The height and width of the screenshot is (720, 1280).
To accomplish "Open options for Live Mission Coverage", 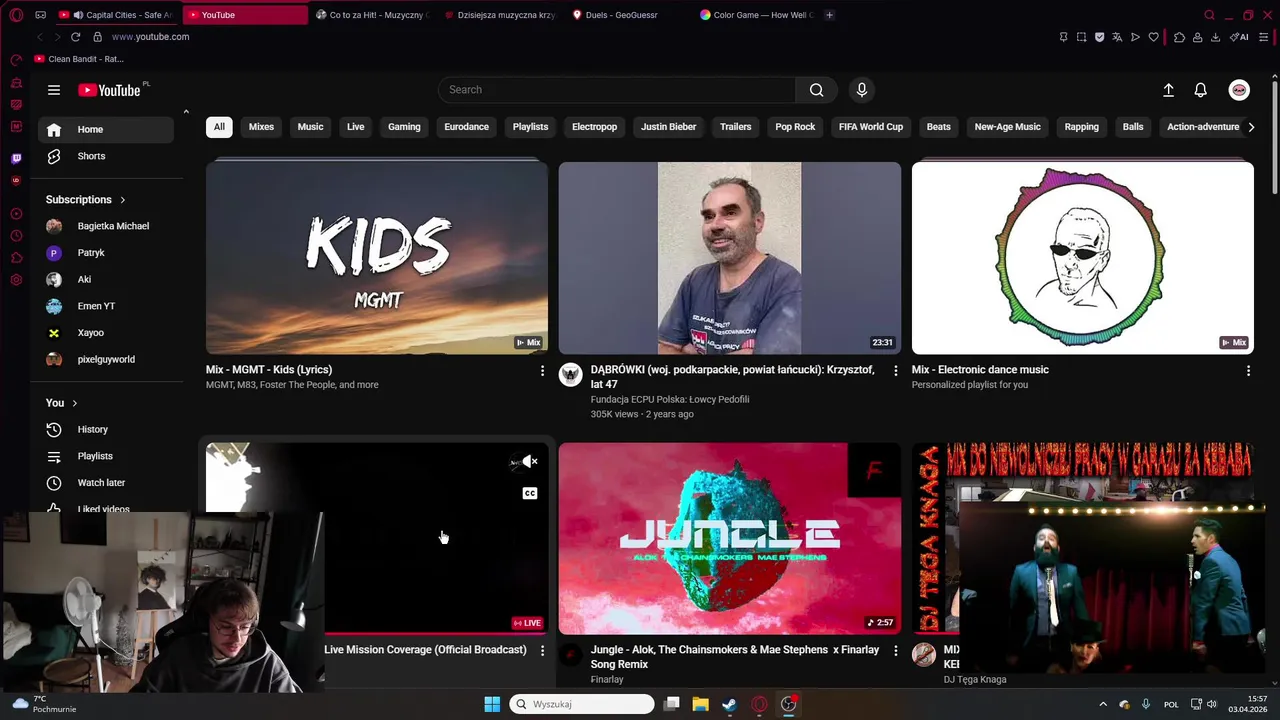I will (x=542, y=651).
